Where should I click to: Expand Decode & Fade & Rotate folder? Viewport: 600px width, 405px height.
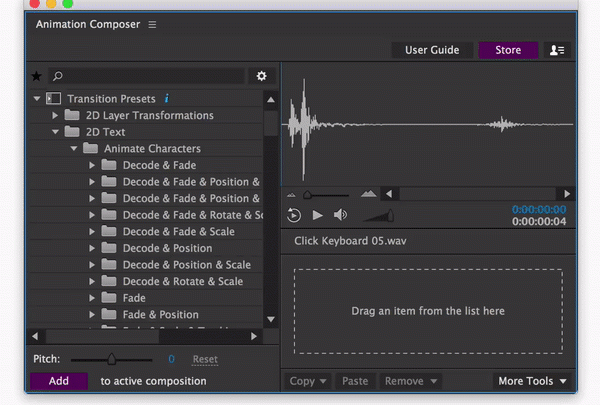(x=92, y=215)
